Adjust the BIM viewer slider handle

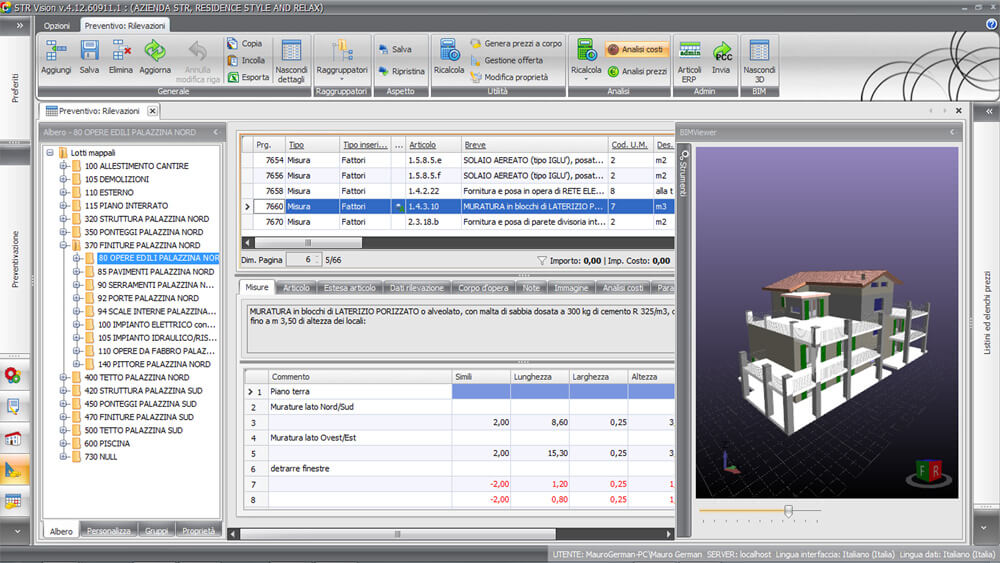coord(788,511)
